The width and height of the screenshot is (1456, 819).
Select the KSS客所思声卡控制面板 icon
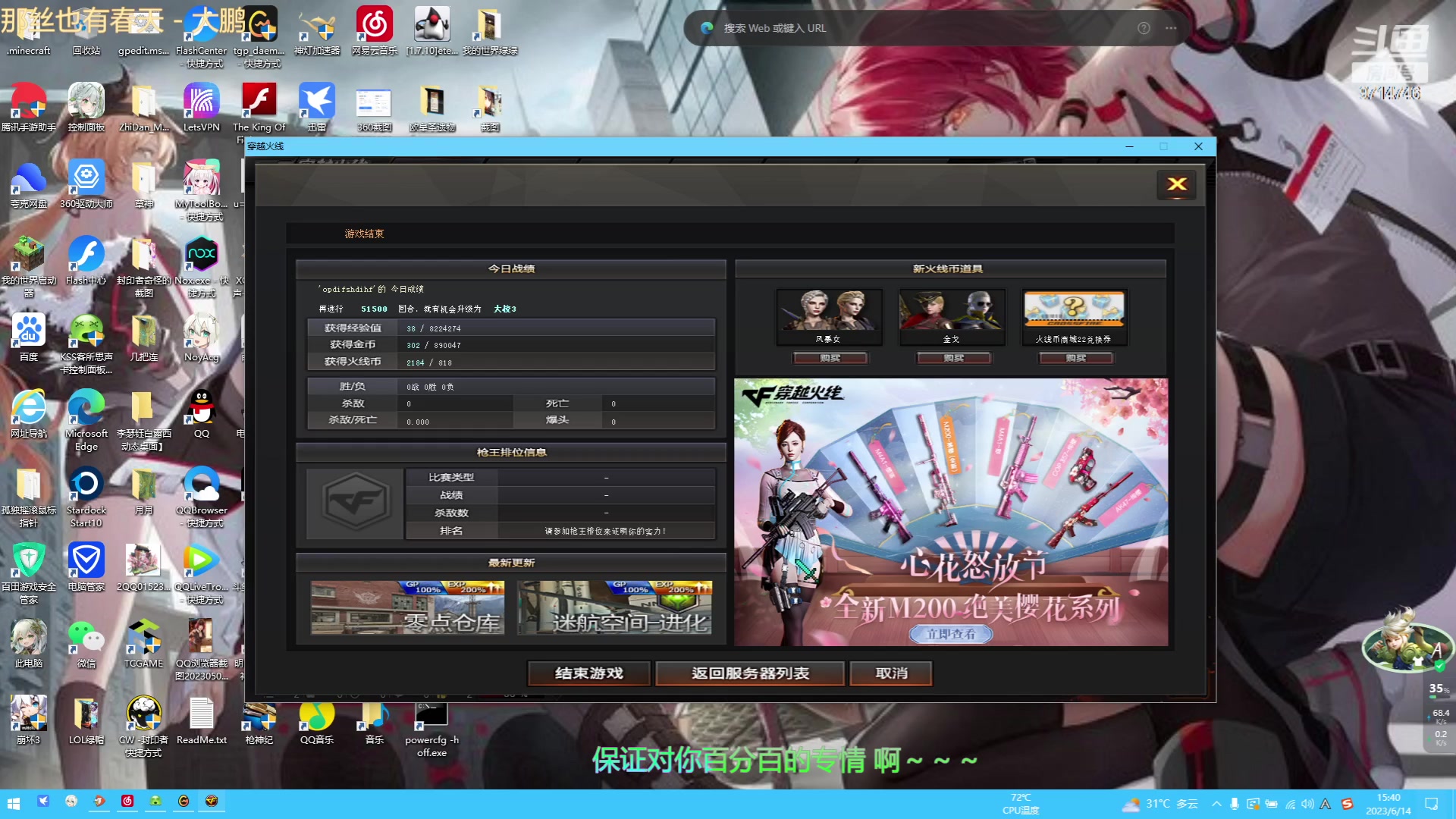click(x=86, y=344)
